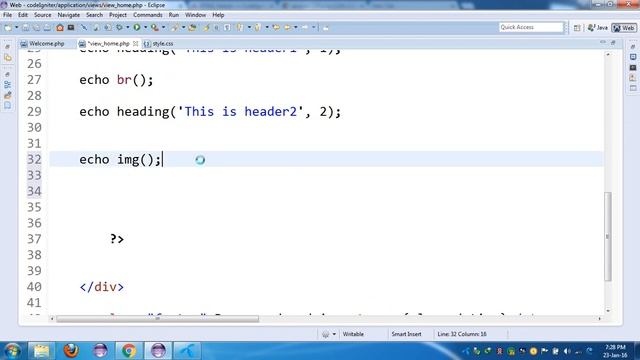Click the Line 32 Column status field
This screenshot has height=360, width=640.
pos(462,334)
